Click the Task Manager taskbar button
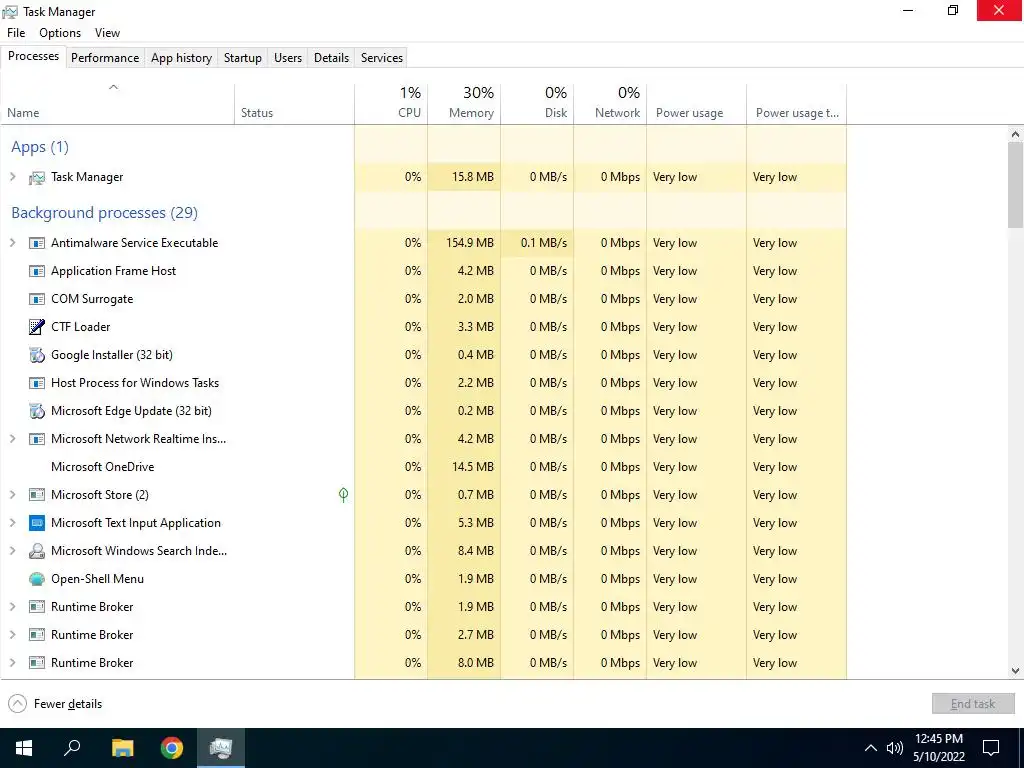The width and height of the screenshot is (1024, 768). [221, 748]
